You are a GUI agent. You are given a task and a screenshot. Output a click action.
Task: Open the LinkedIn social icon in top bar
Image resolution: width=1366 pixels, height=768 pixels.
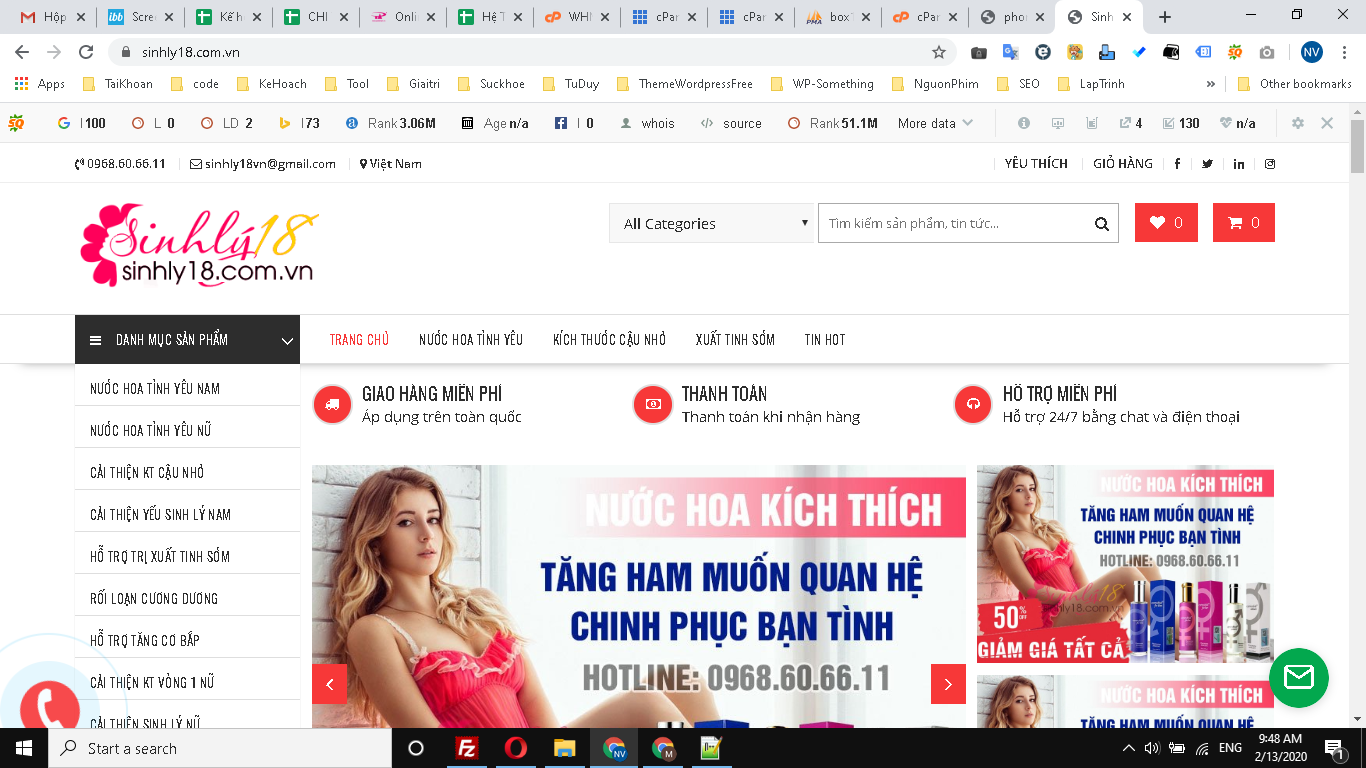[x=1239, y=164]
